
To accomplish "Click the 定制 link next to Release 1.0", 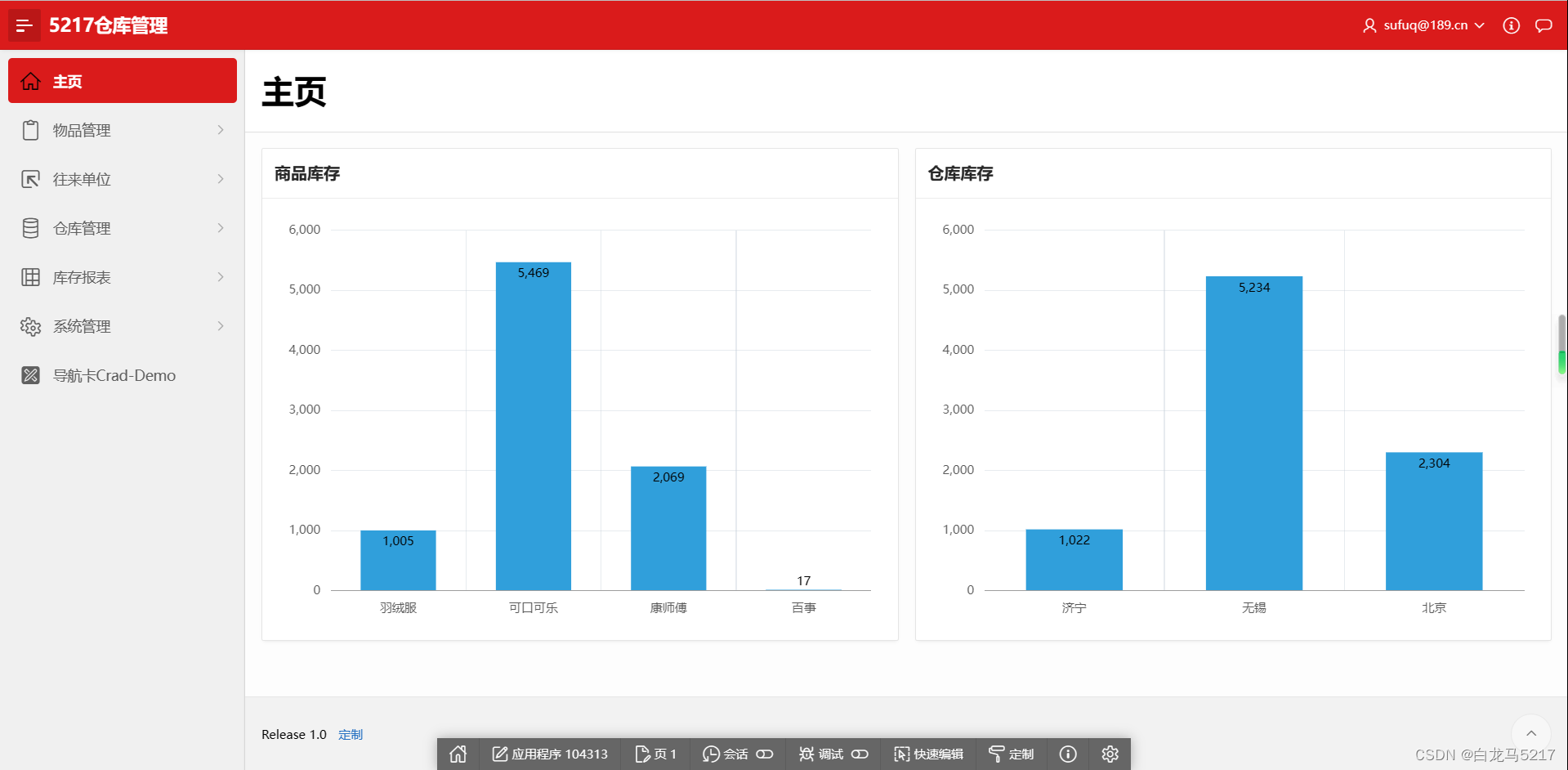I will pos(351,734).
